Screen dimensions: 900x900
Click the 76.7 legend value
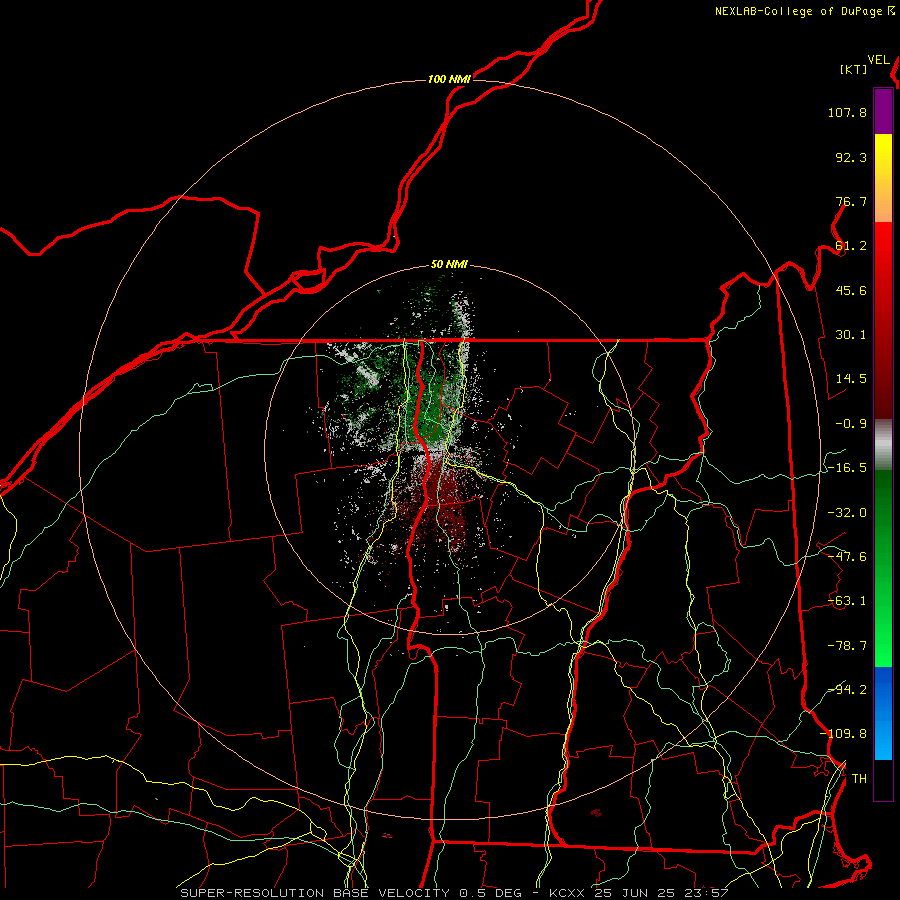click(x=851, y=201)
